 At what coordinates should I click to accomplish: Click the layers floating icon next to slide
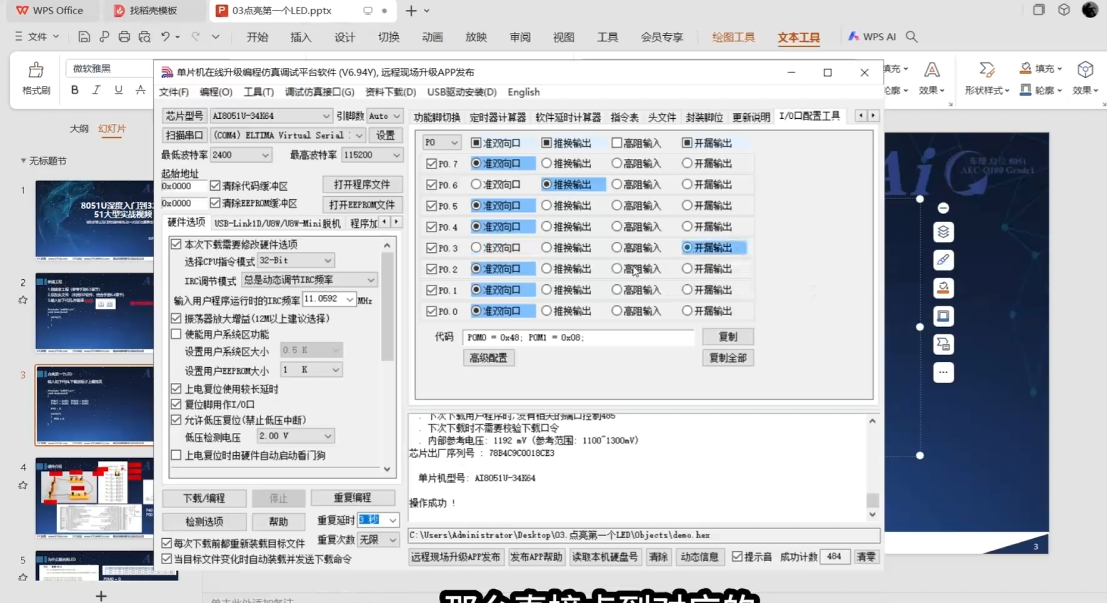click(942, 231)
